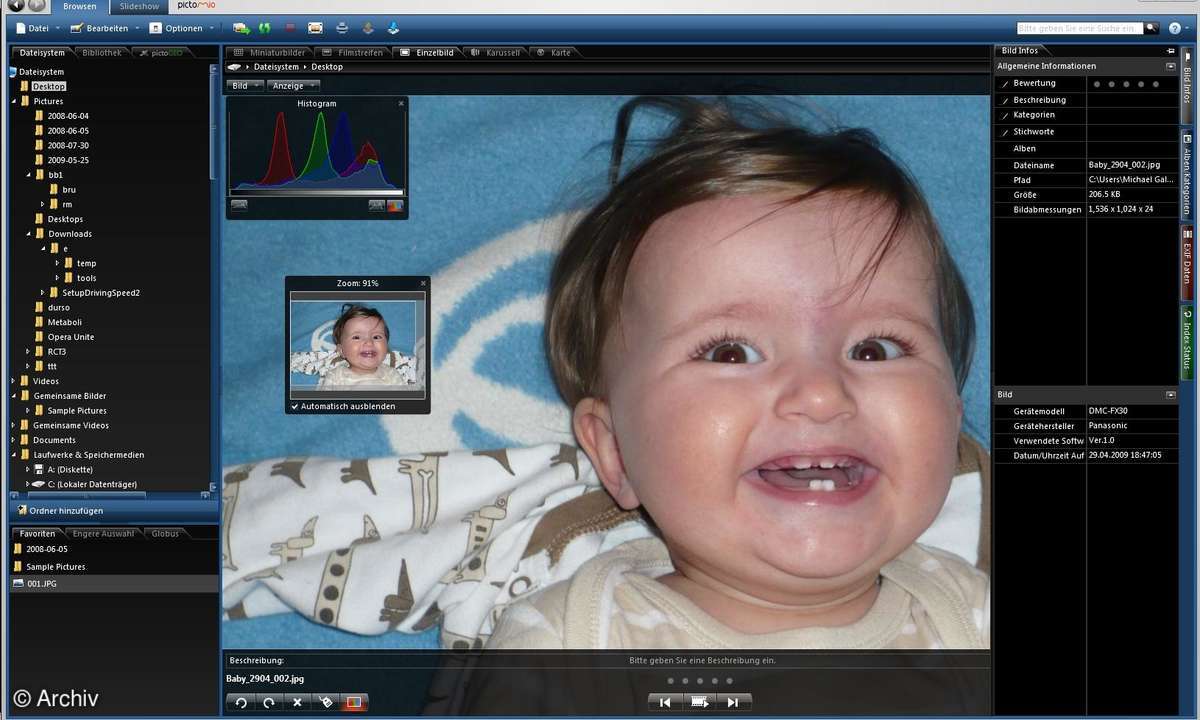Click Desktop in the breadcrumb path
Screen dimensions: 1200x720
click(327, 67)
